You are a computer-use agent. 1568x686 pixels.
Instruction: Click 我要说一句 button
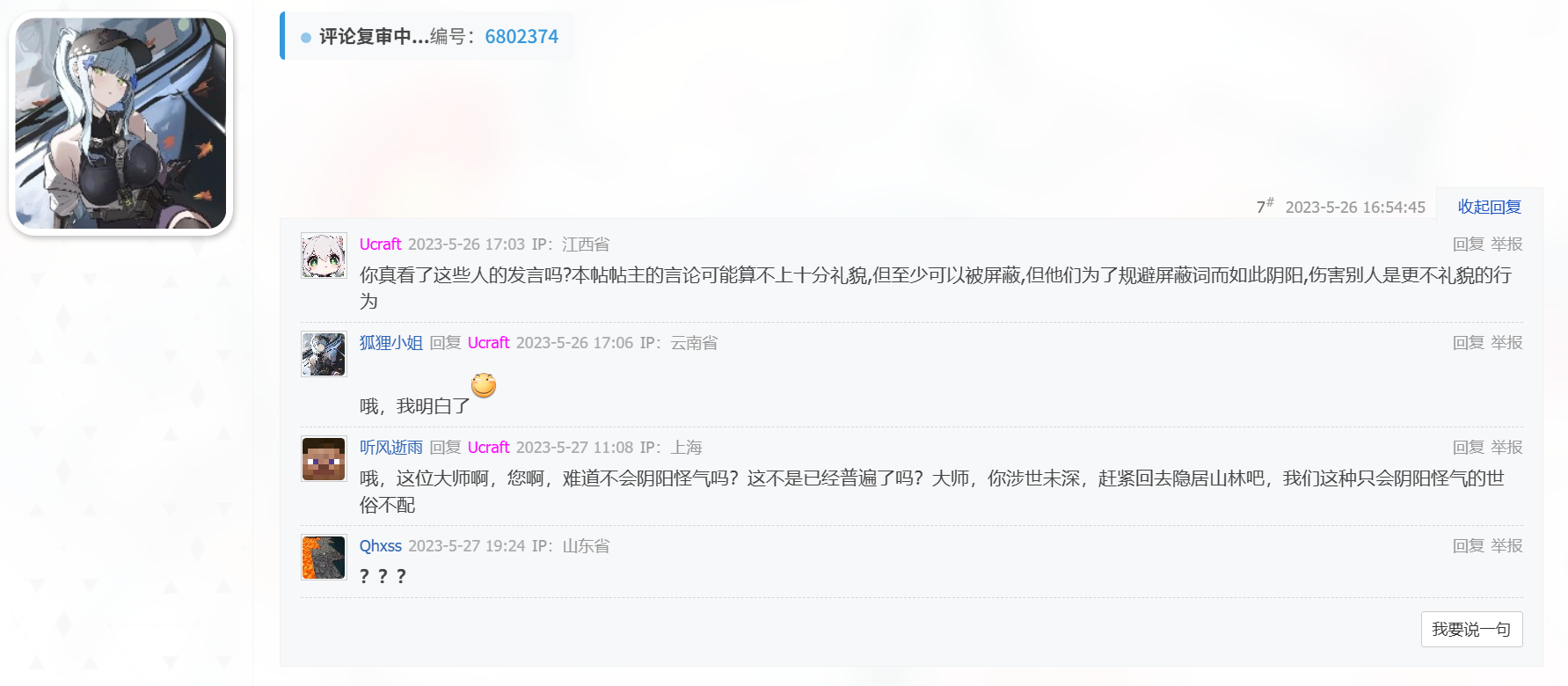tap(1471, 630)
